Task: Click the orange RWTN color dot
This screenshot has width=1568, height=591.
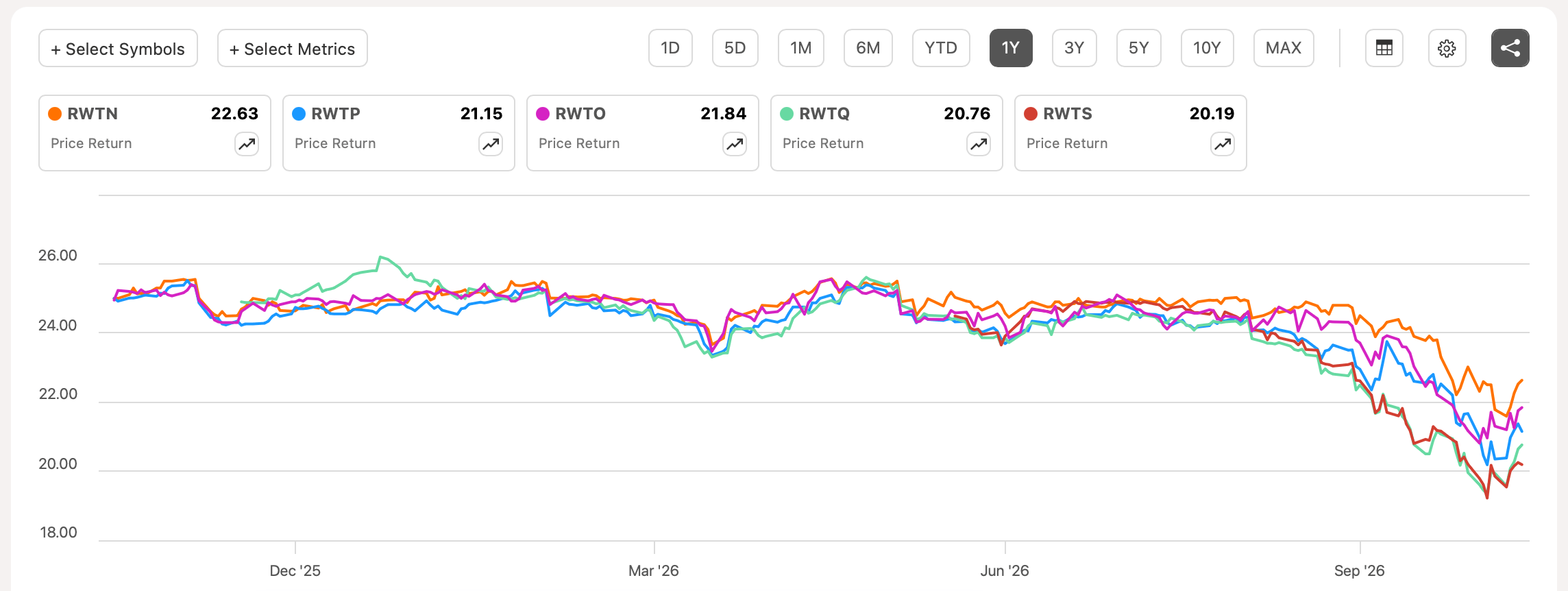Action: [x=55, y=114]
